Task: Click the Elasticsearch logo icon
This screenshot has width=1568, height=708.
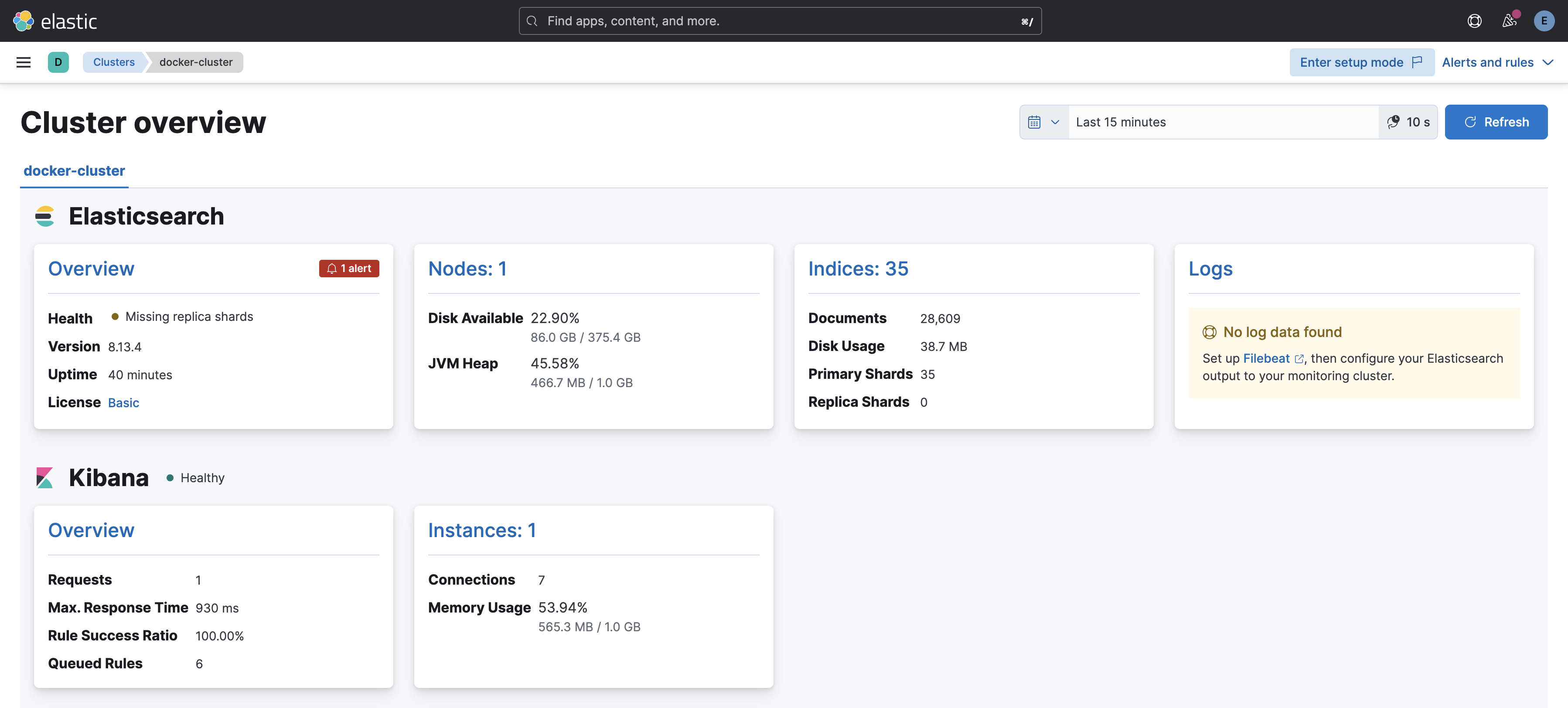Action: (x=44, y=216)
